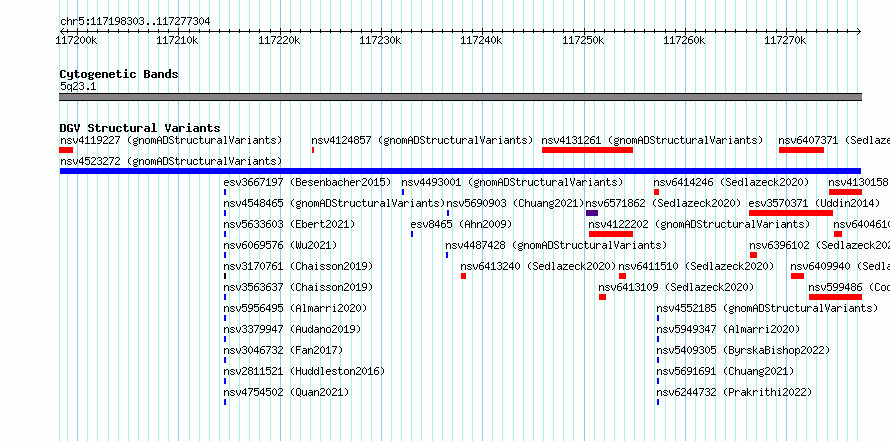890x441 pixels.
Task: Select the red bar under esv3570371
Action: [791, 213]
